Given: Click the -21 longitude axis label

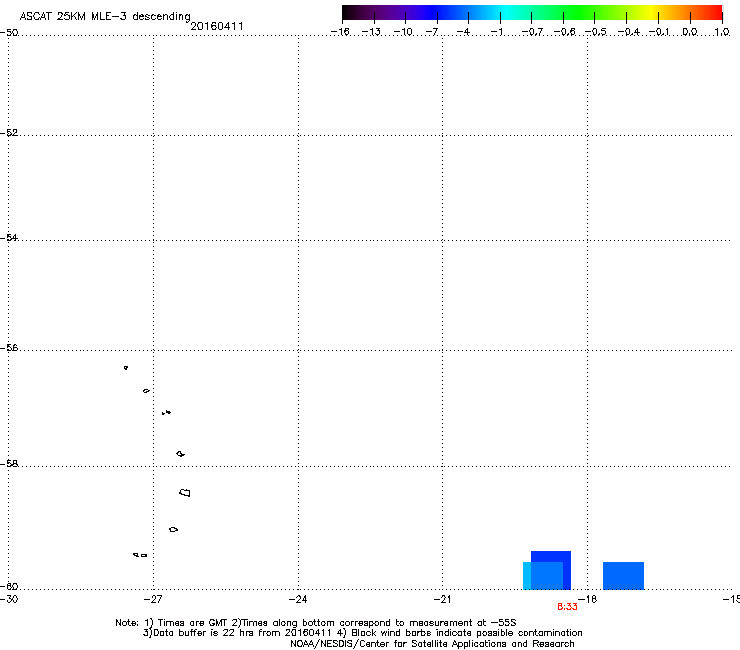Looking at the screenshot, I should pyautogui.click(x=442, y=599).
